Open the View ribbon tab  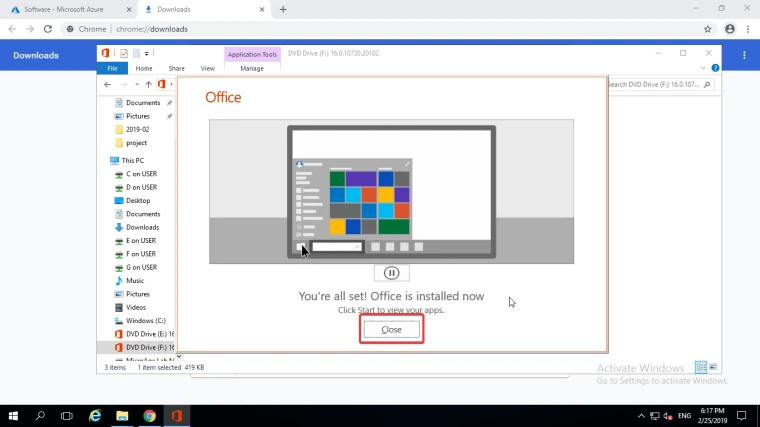(x=207, y=68)
